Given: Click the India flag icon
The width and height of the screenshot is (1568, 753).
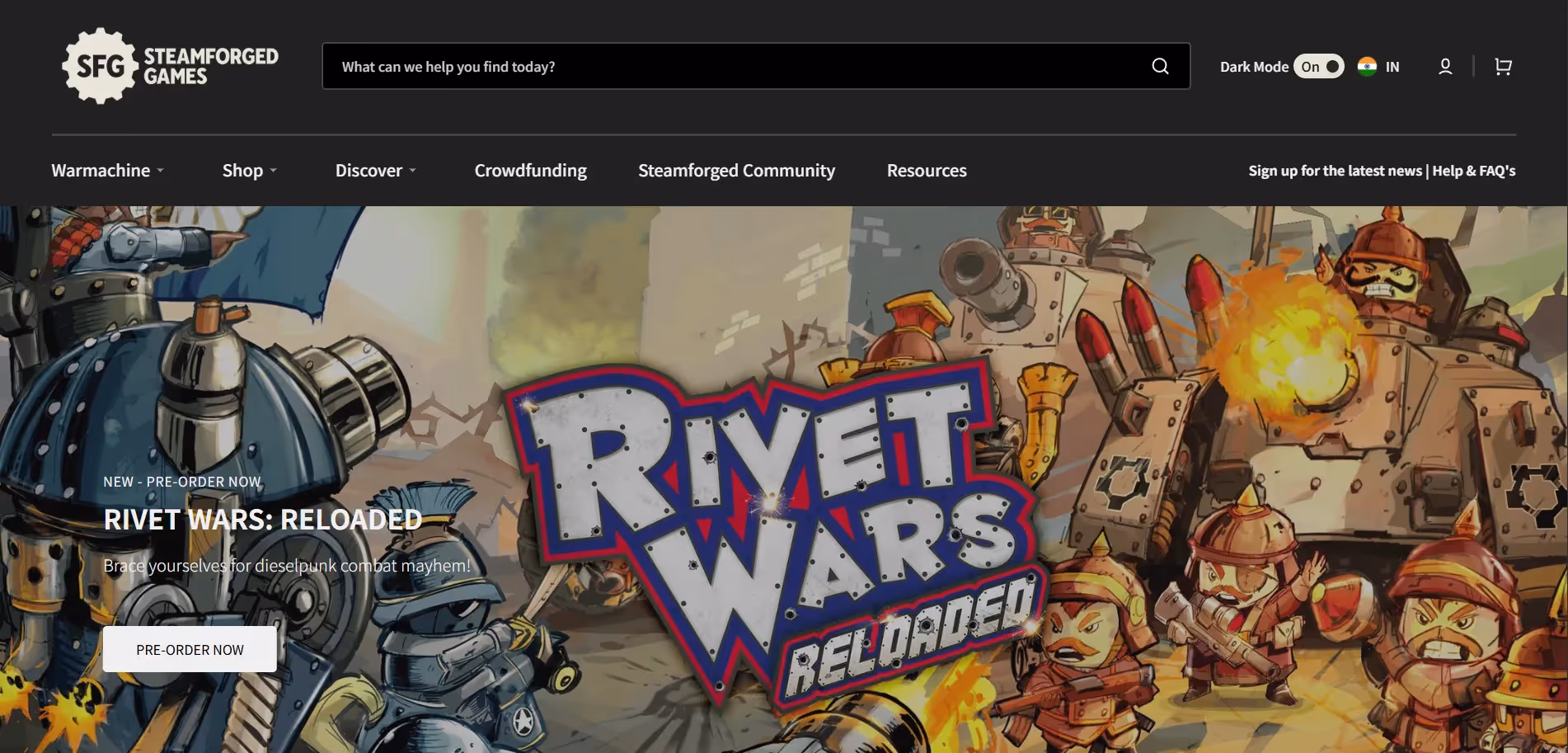Looking at the screenshot, I should (1367, 67).
